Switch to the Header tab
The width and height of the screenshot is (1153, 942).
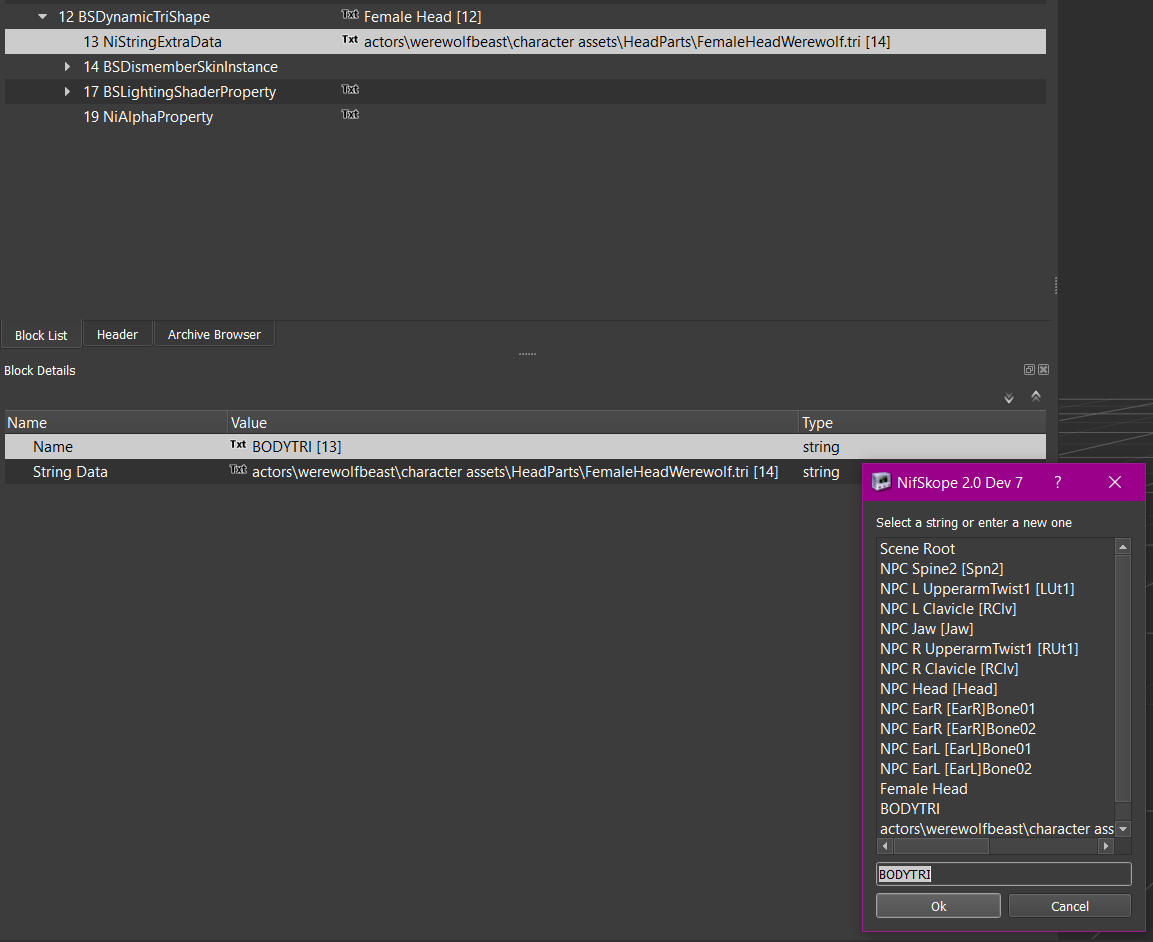[x=118, y=335]
